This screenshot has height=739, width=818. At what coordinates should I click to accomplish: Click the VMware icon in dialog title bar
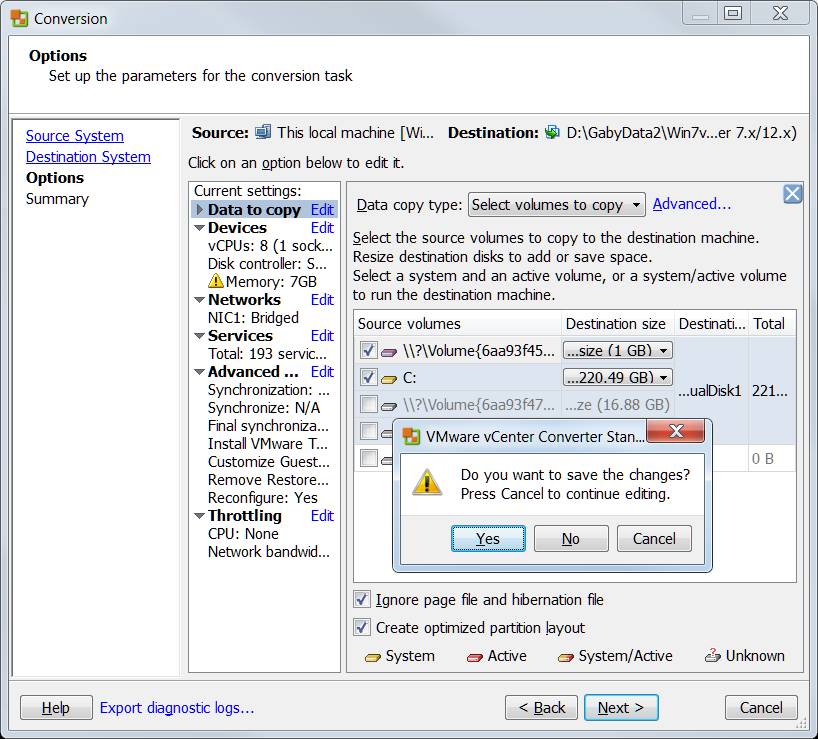click(411, 436)
